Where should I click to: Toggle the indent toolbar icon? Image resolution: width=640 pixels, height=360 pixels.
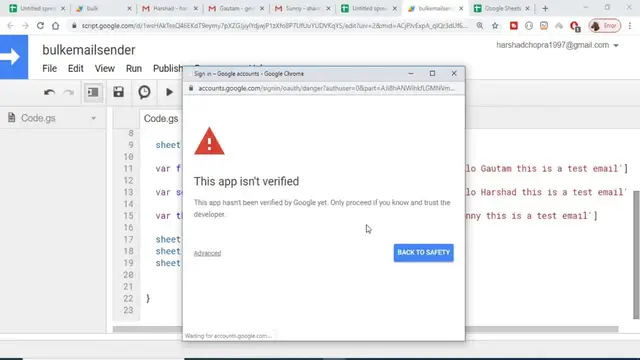93,92
